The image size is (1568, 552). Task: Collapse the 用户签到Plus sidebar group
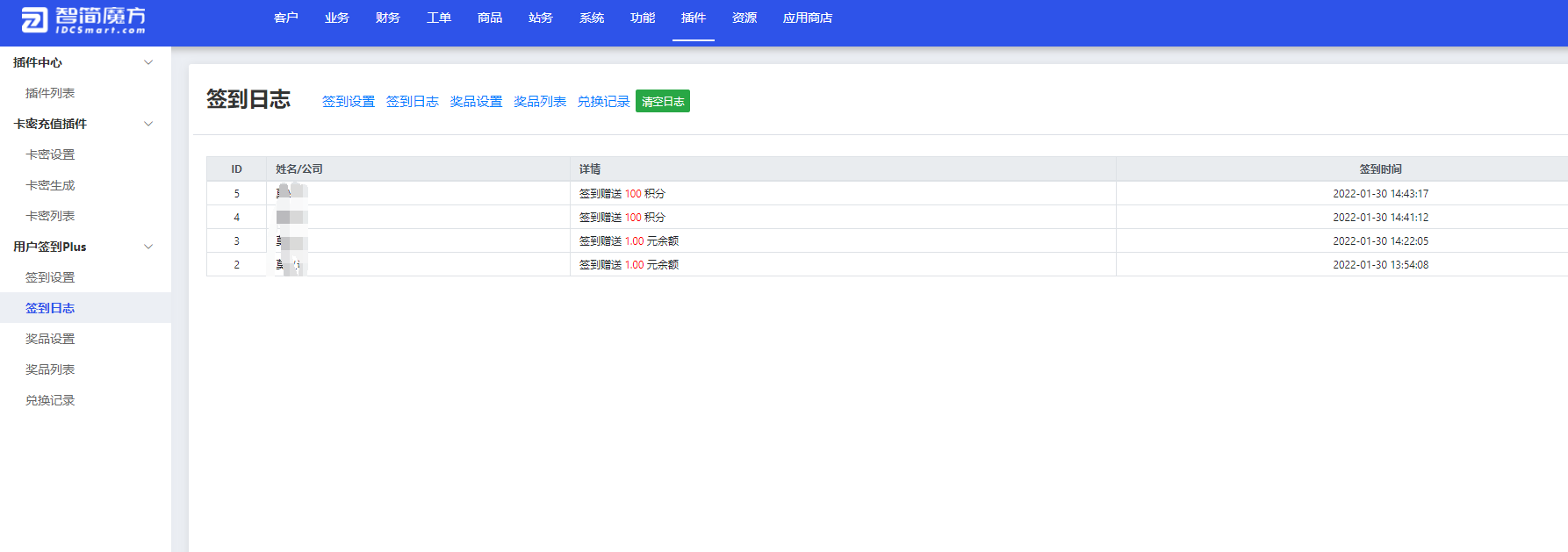click(x=148, y=247)
